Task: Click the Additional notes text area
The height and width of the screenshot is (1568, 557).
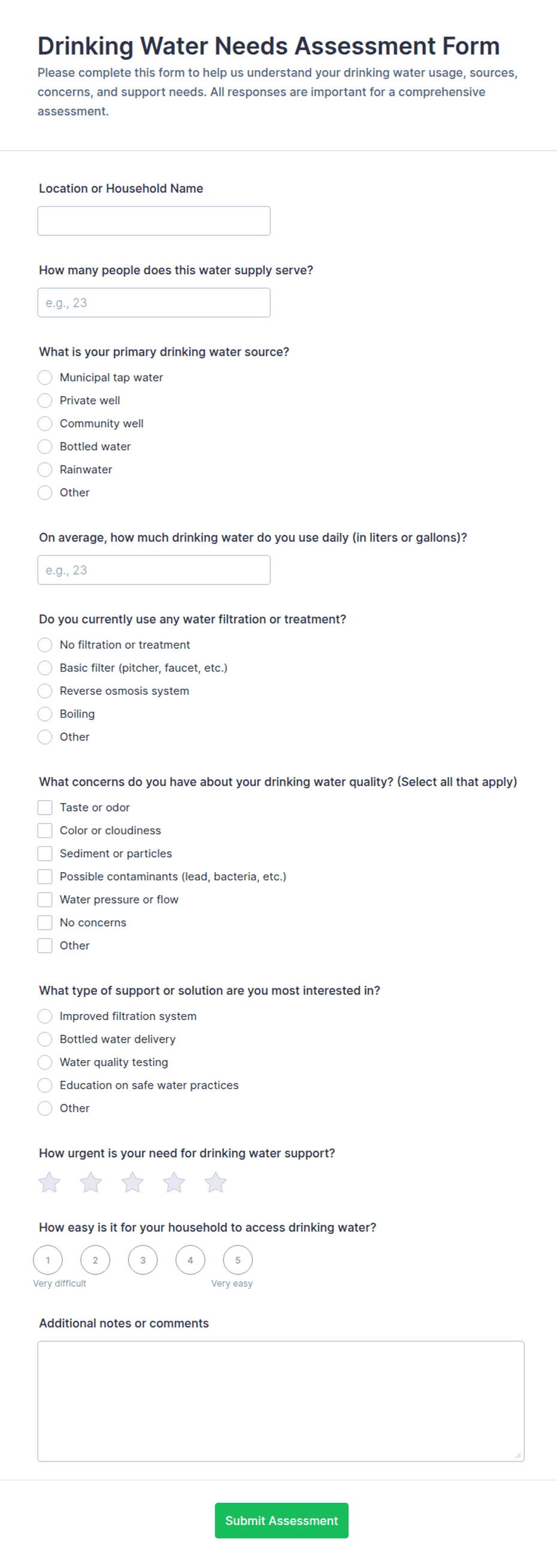Action: pyautogui.click(x=281, y=1401)
